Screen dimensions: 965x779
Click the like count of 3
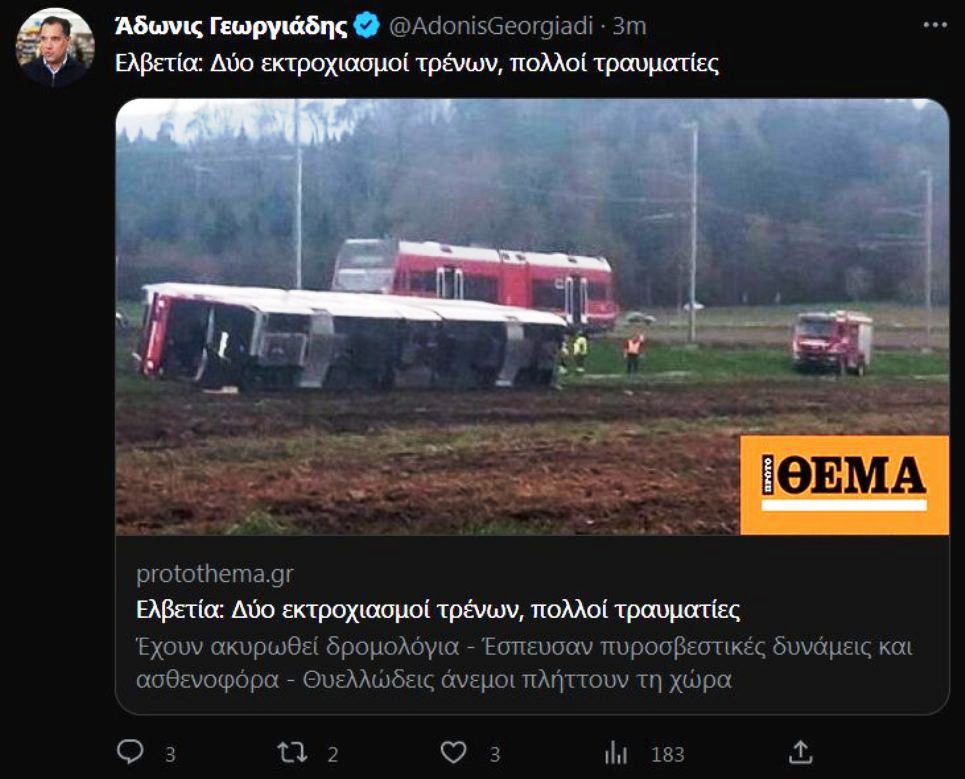pos(495,754)
